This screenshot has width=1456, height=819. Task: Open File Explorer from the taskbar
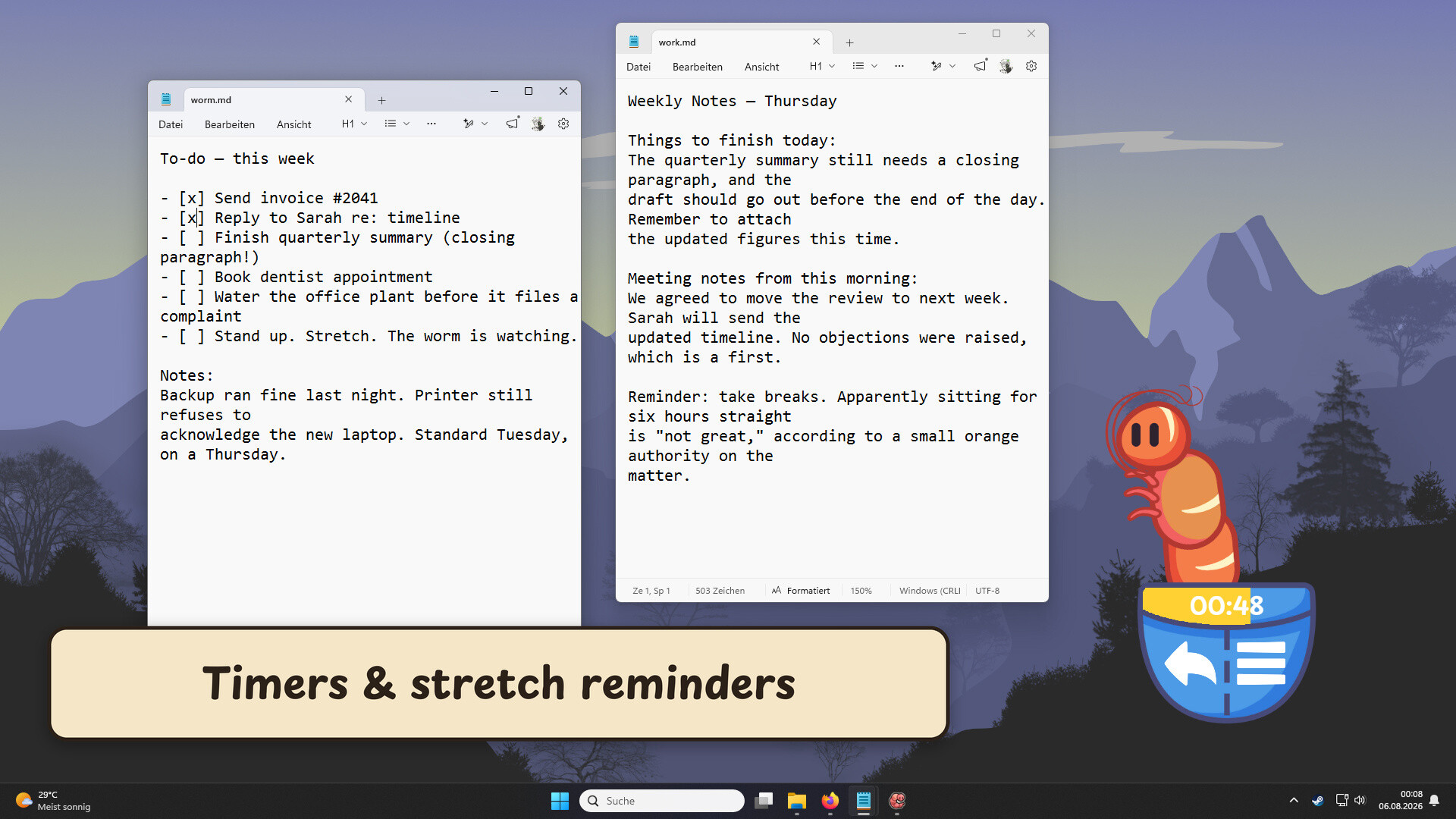797,801
